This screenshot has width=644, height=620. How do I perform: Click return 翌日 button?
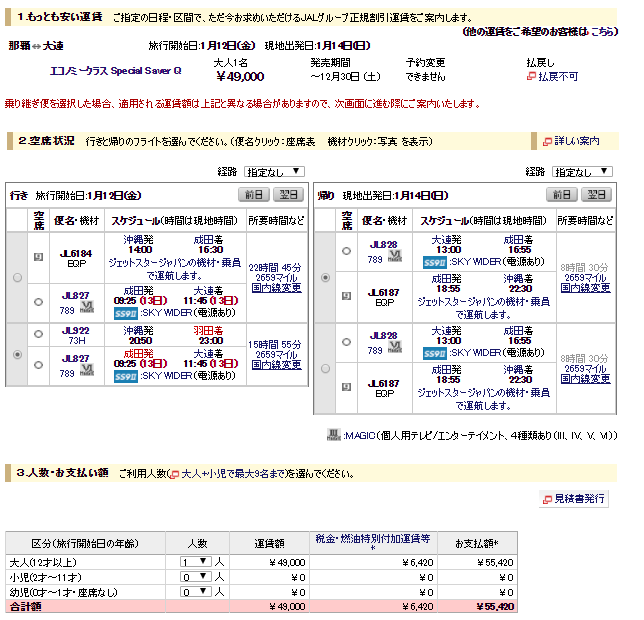596,195
